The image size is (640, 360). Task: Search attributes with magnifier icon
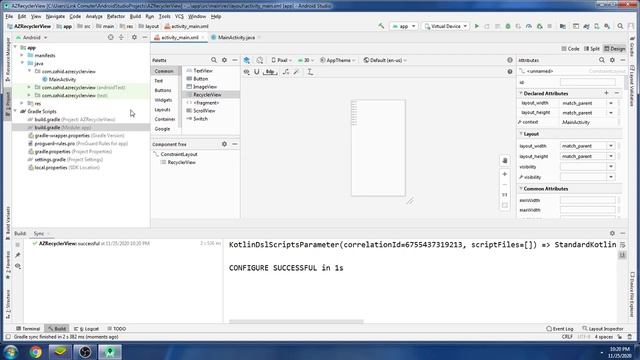pos(602,60)
